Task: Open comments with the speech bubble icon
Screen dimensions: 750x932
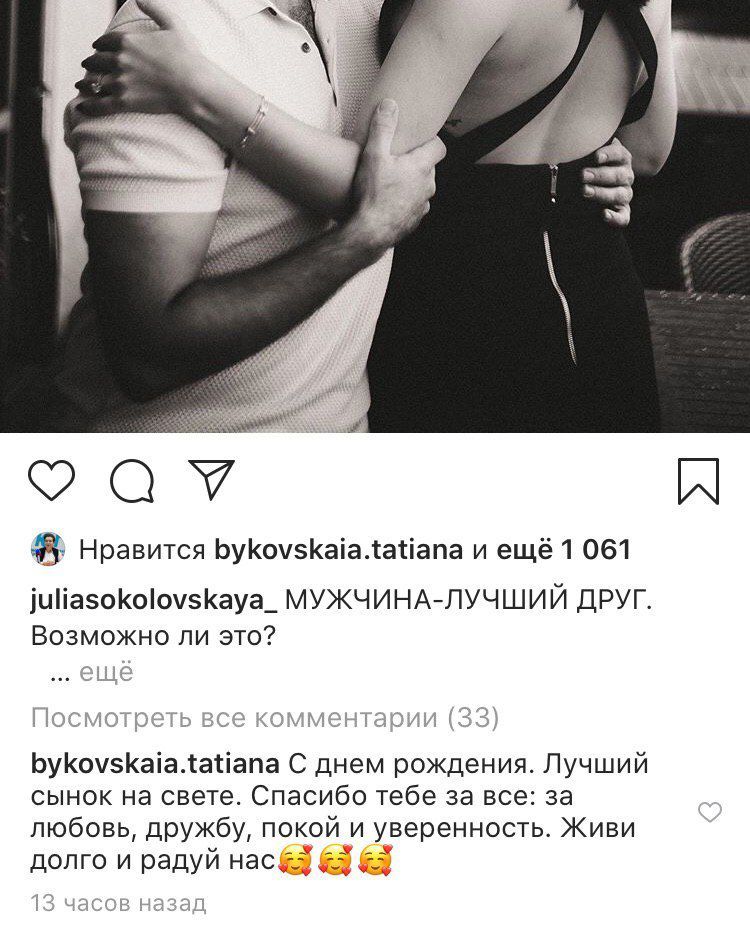Action: tap(133, 480)
